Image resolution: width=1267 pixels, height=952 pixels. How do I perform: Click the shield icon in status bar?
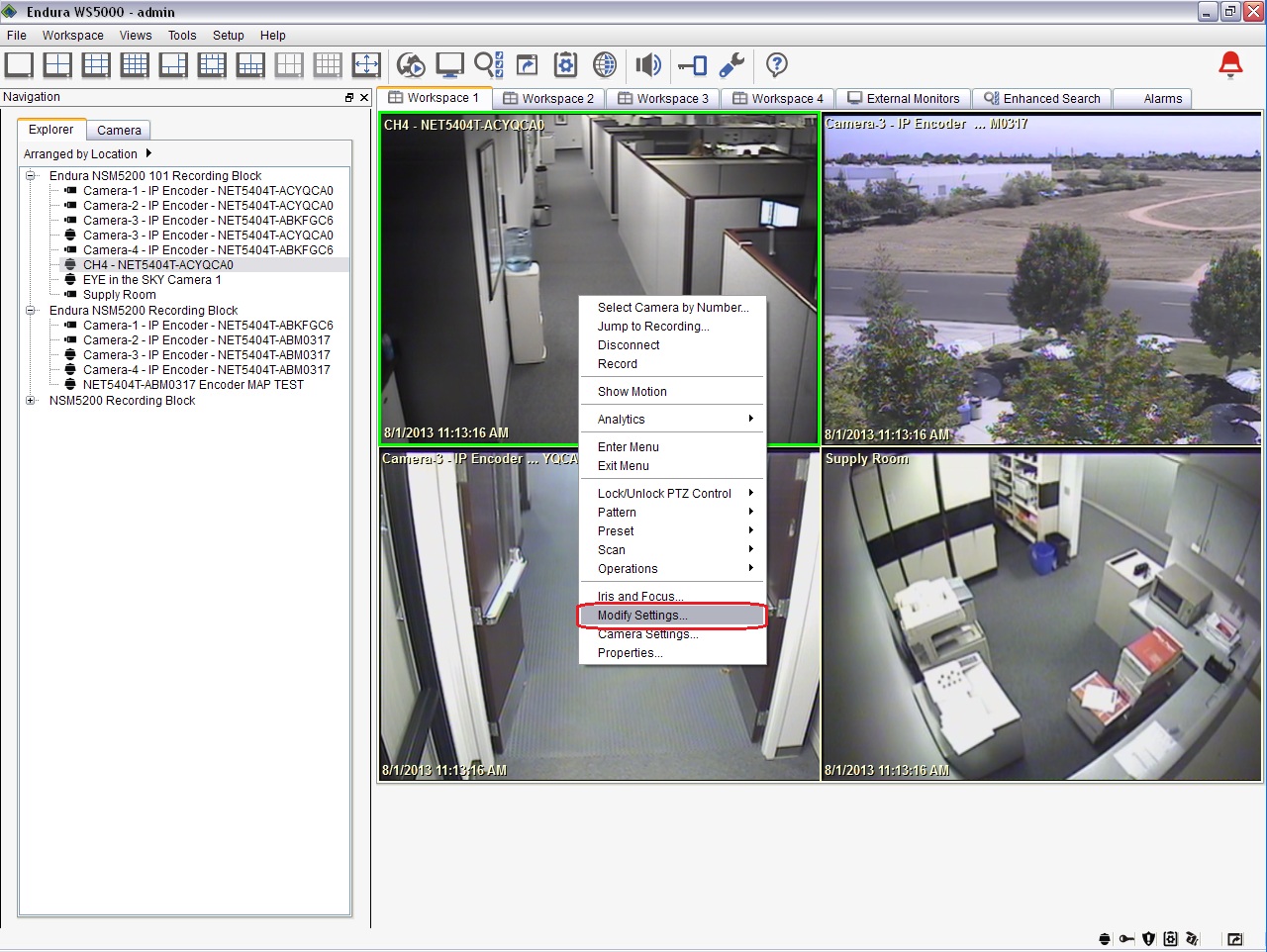1148,938
